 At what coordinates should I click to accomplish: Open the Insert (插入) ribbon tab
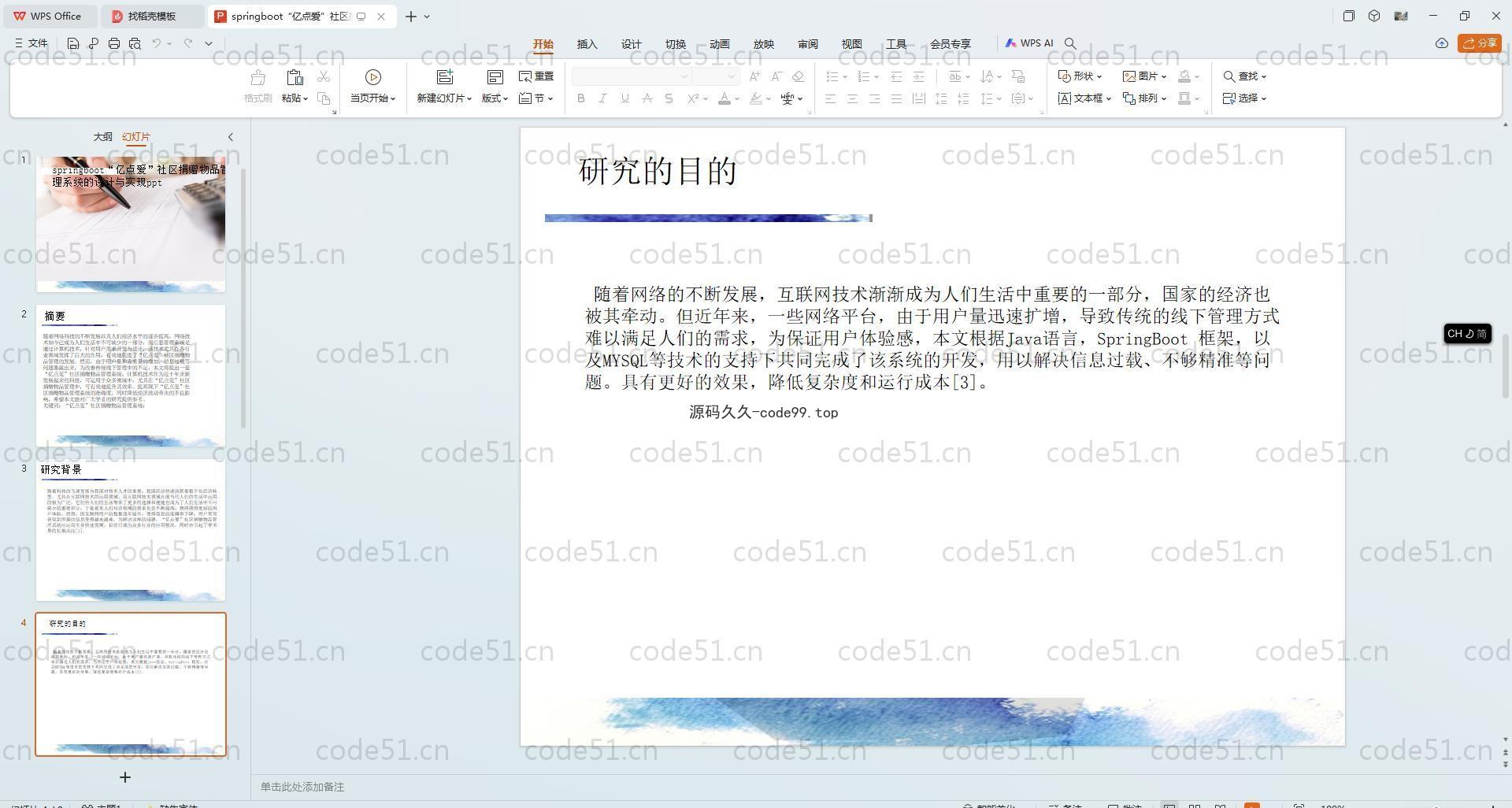tap(587, 44)
